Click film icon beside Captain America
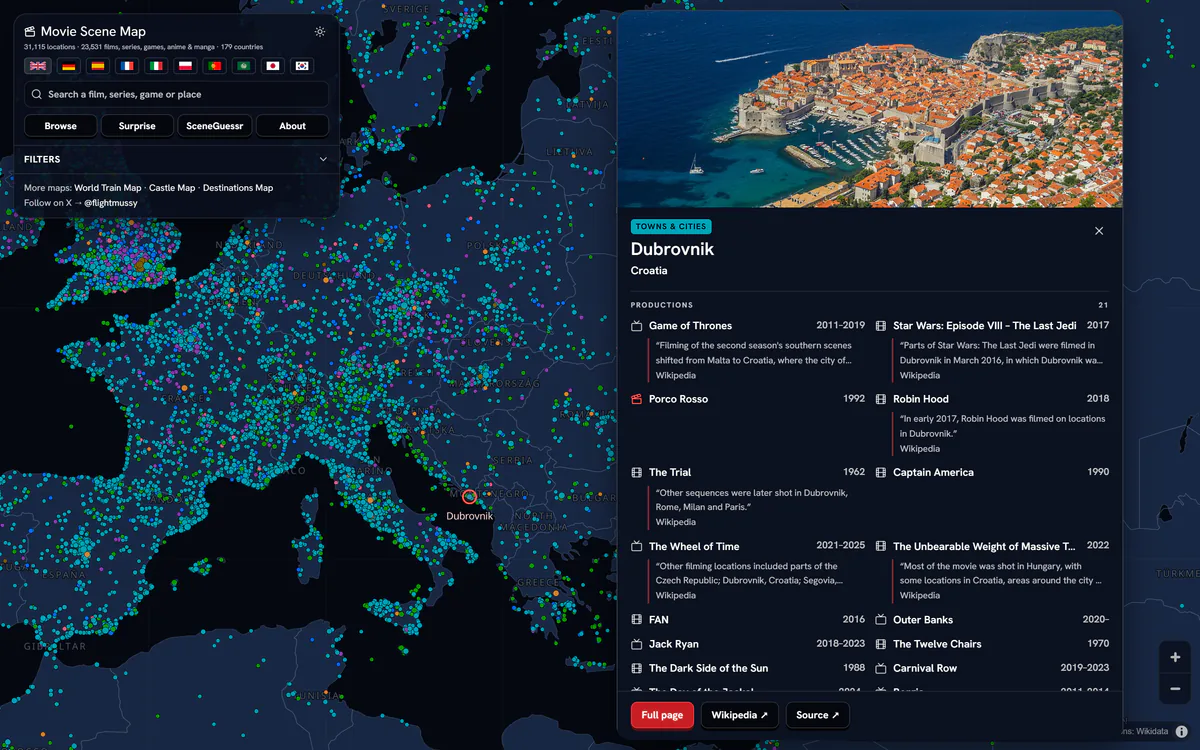1200x750 pixels. [x=881, y=472]
